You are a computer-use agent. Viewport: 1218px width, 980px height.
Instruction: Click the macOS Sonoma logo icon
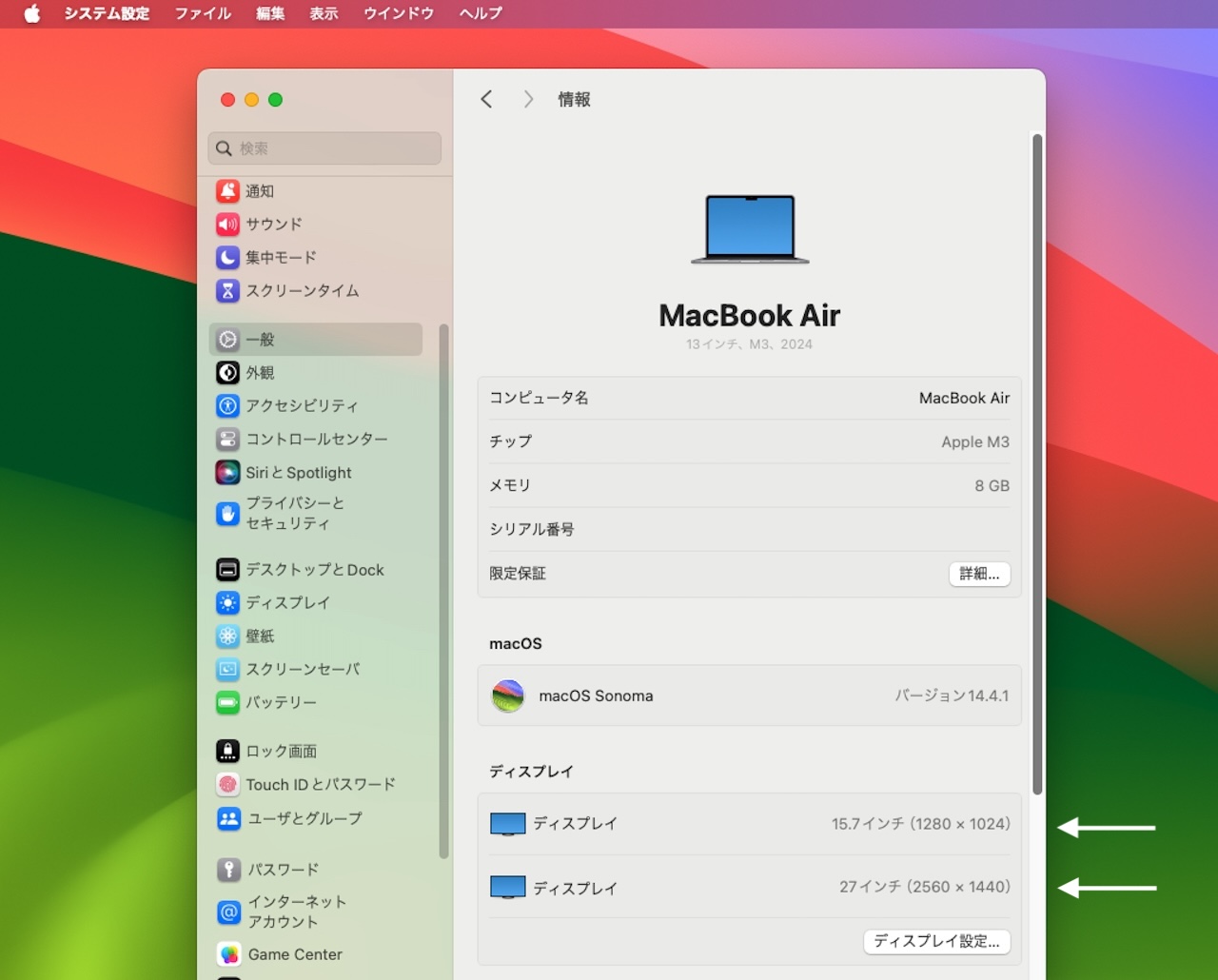[508, 696]
